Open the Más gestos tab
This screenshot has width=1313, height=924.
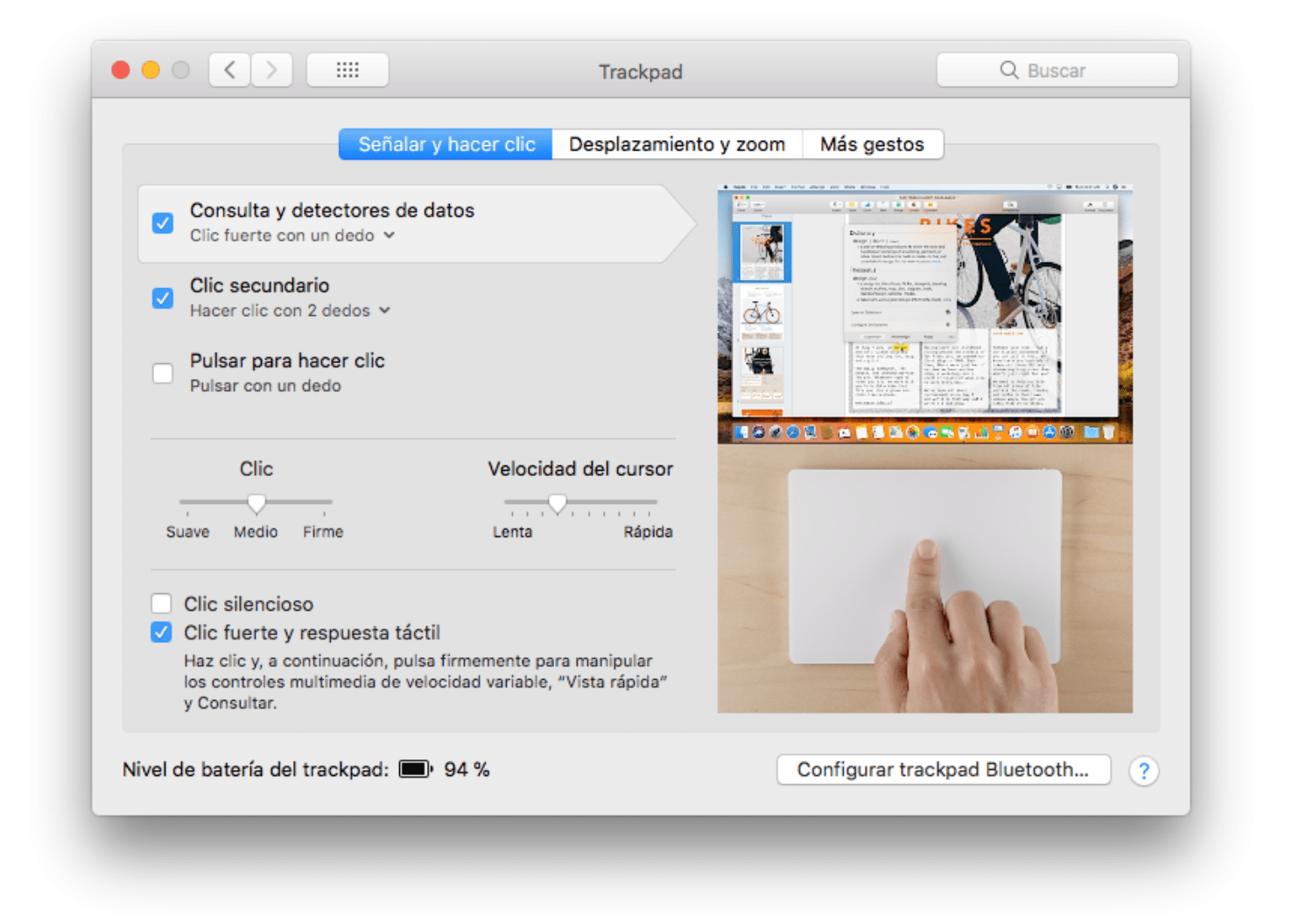tap(873, 144)
